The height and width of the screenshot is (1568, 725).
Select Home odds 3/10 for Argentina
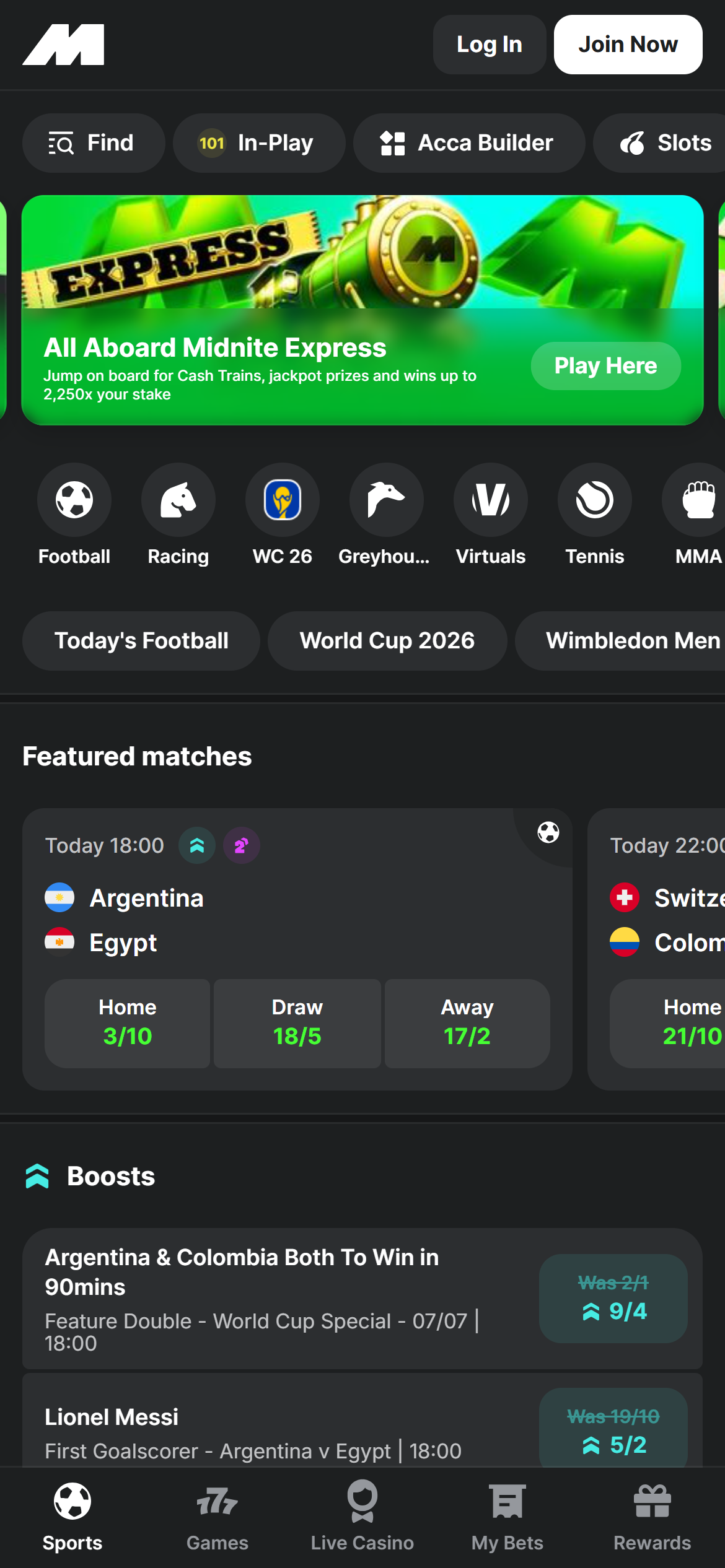pyautogui.click(x=128, y=1023)
